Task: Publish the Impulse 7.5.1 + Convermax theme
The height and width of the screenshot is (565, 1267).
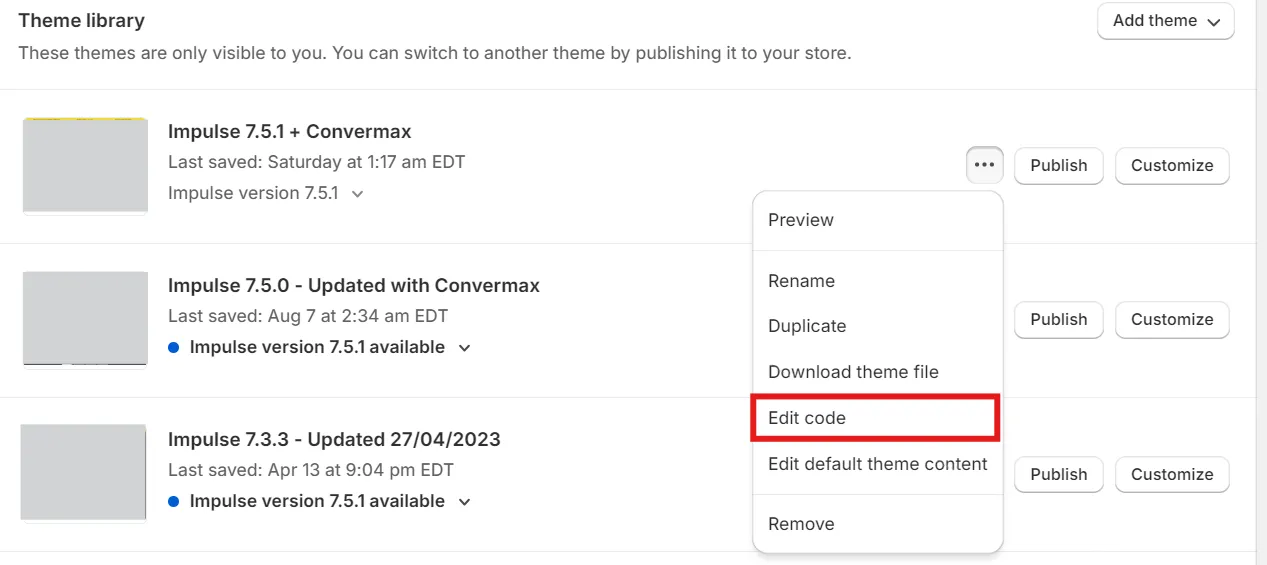Action: click(x=1058, y=166)
